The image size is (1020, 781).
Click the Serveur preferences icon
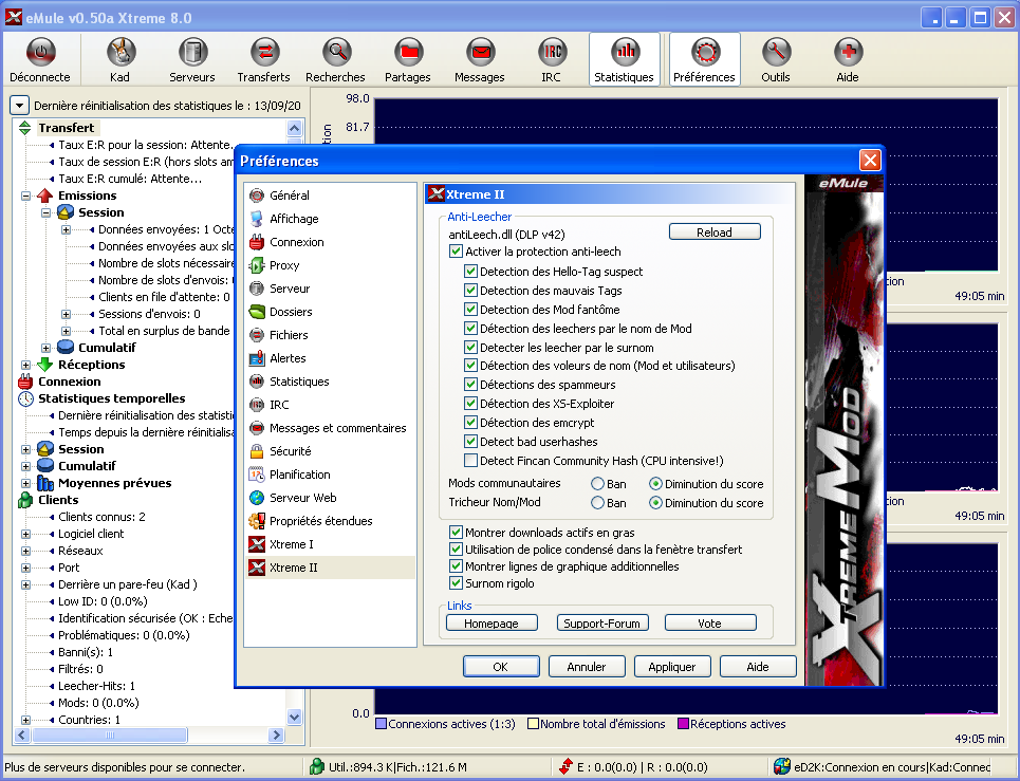coord(257,288)
